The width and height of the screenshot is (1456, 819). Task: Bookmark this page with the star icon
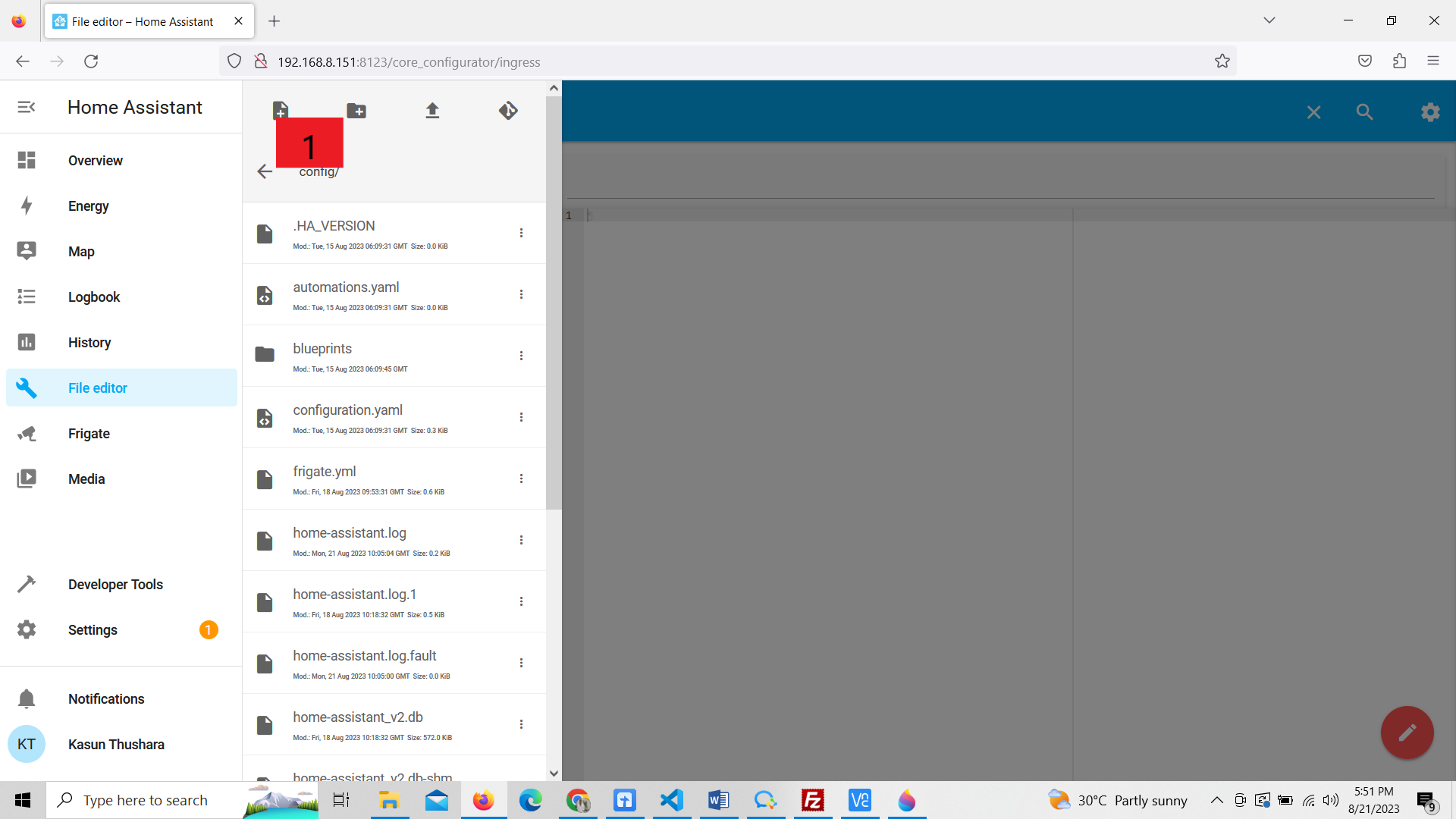coord(1222,61)
